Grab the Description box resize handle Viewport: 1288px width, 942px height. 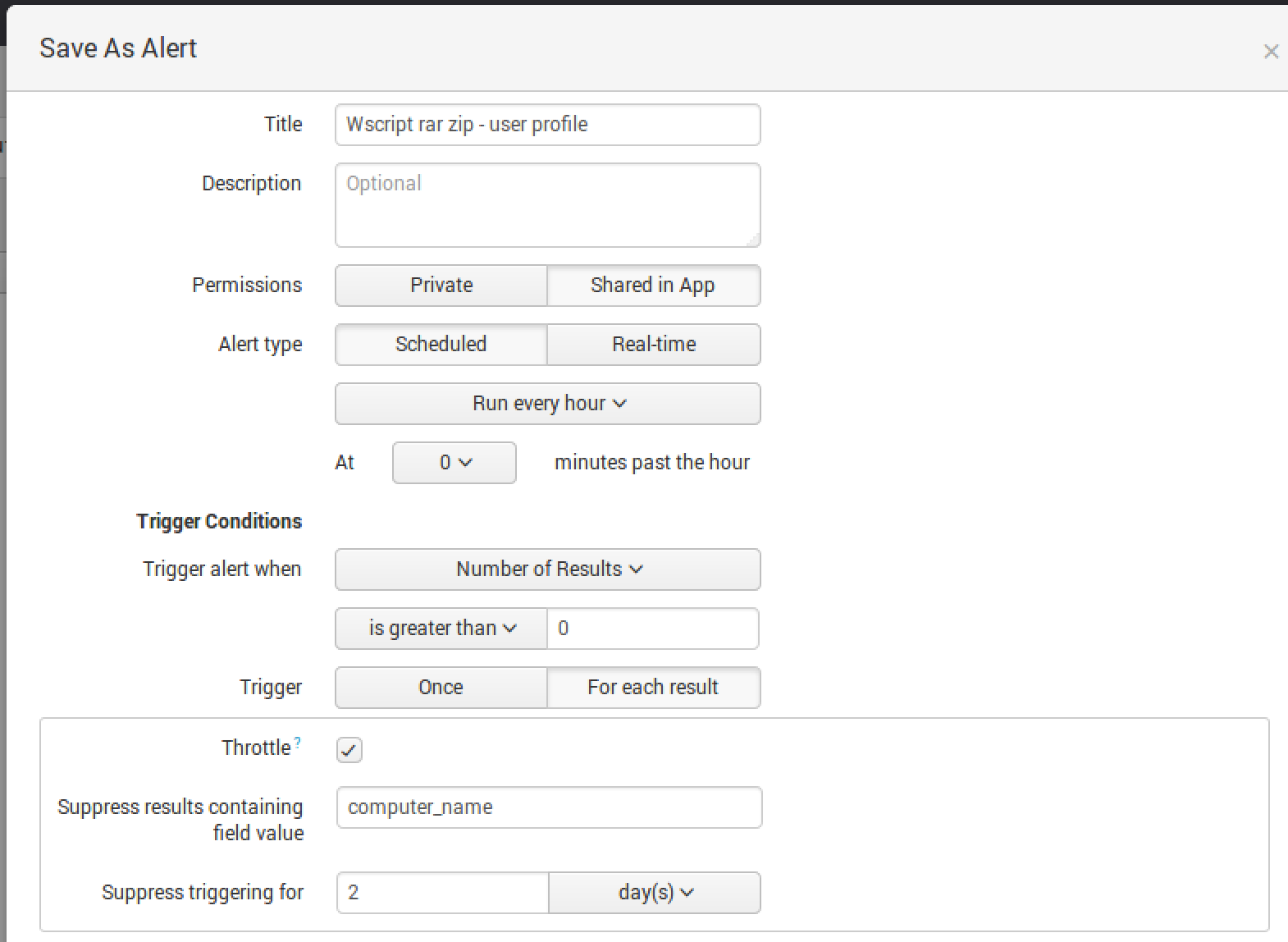754,240
